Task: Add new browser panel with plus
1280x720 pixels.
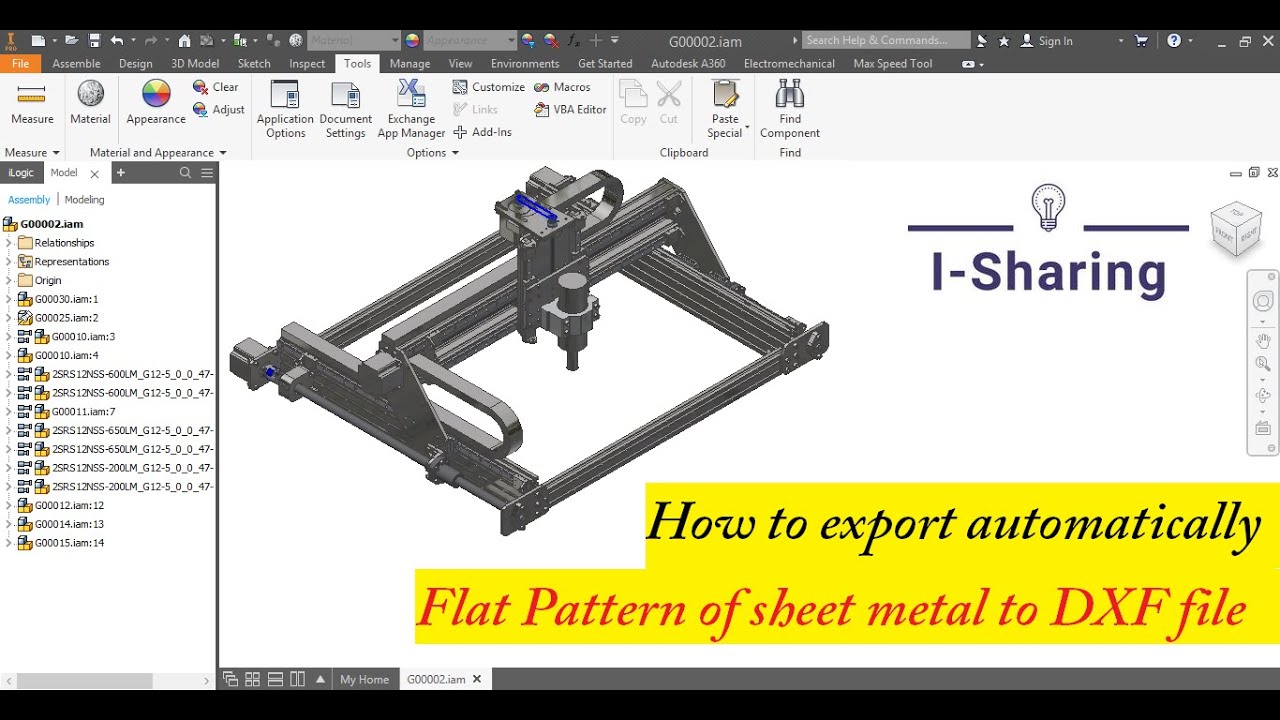Action: pyautogui.click(x=121, y=173)
